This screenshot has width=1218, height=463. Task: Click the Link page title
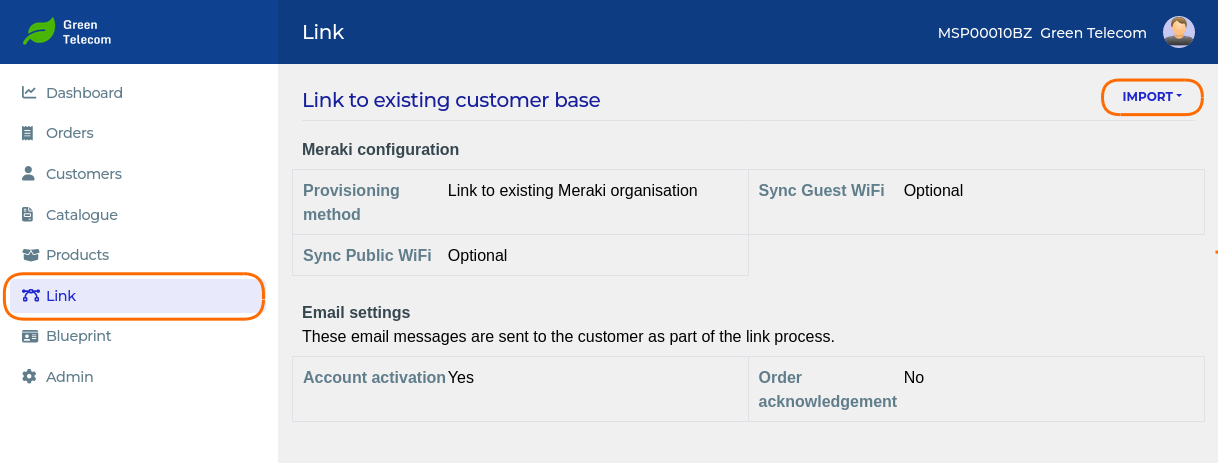[323, 32]
